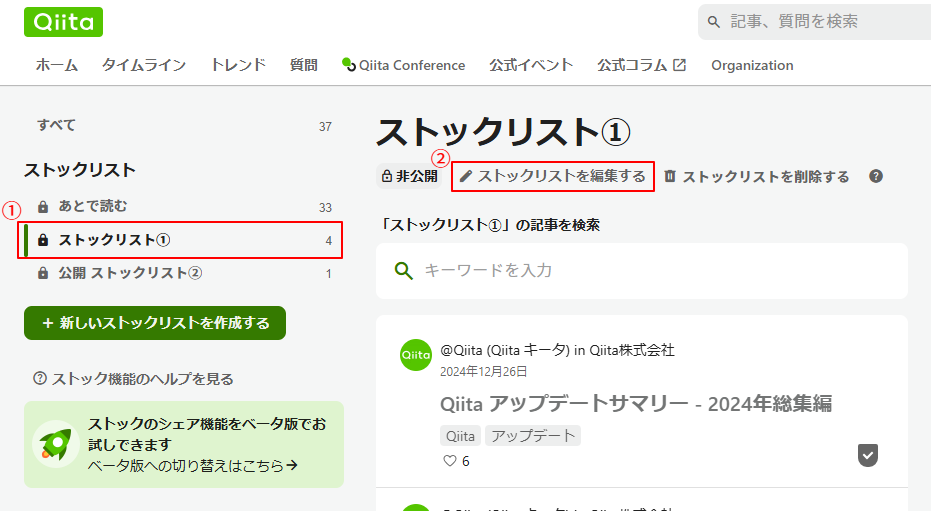Open the あとで読む stock list
The width and height of the screenshot is (931, 511).
[183, 207]
